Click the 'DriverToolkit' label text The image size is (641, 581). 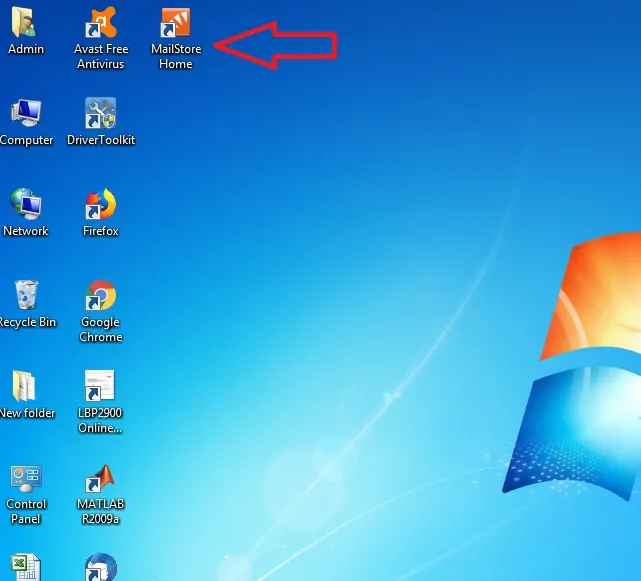coord(101,140)
